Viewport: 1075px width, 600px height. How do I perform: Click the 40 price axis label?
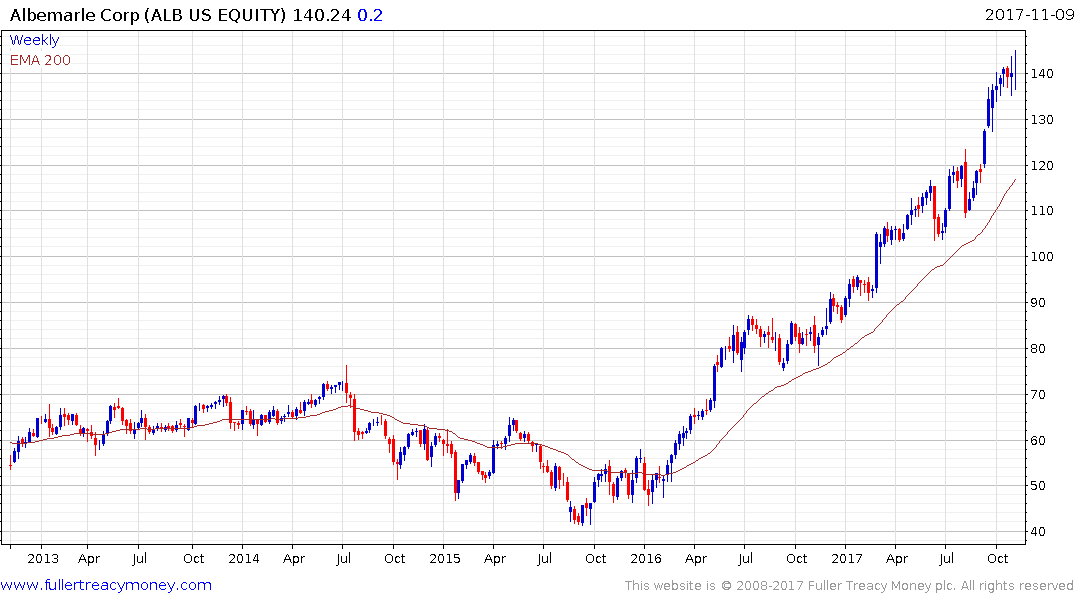[x=1041, y=532]
